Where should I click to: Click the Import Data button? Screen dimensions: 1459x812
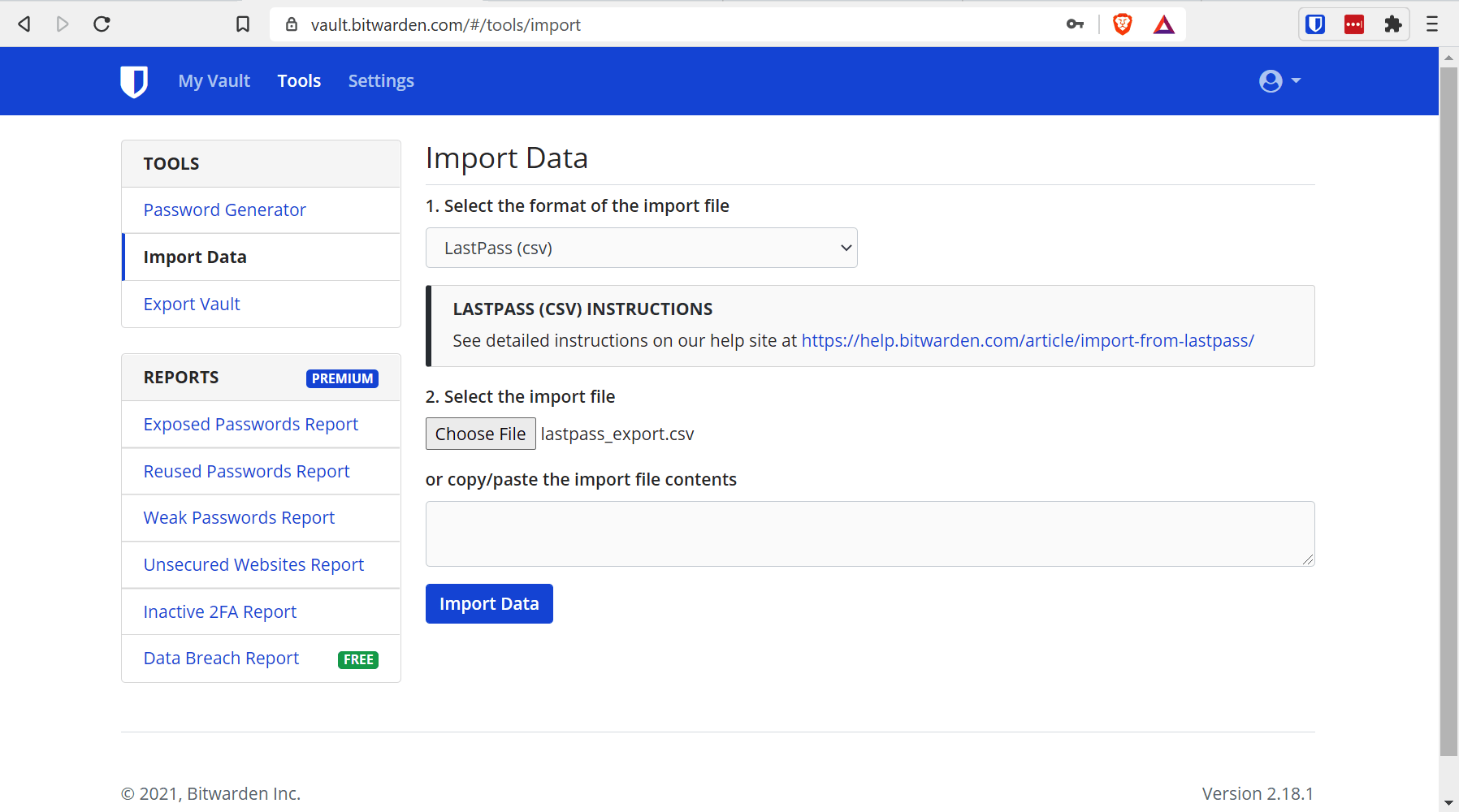click(488, 603)
